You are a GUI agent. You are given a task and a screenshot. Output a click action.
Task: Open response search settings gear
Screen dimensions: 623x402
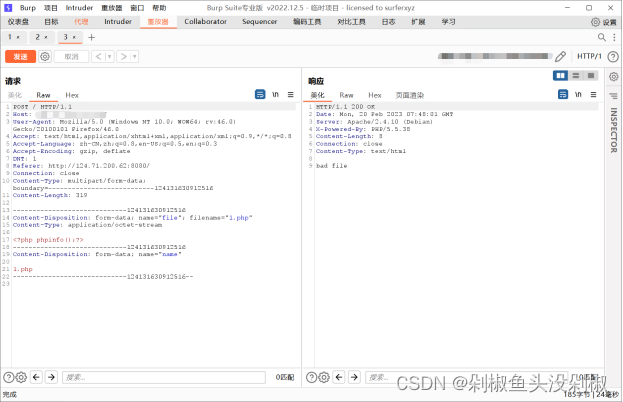324,377
